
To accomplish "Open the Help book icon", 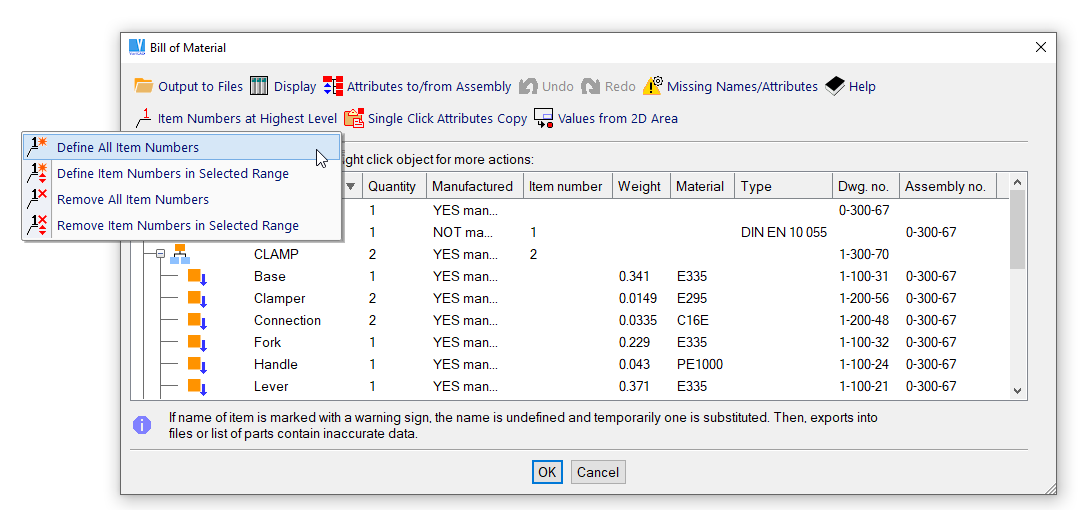I will (835, 86).
